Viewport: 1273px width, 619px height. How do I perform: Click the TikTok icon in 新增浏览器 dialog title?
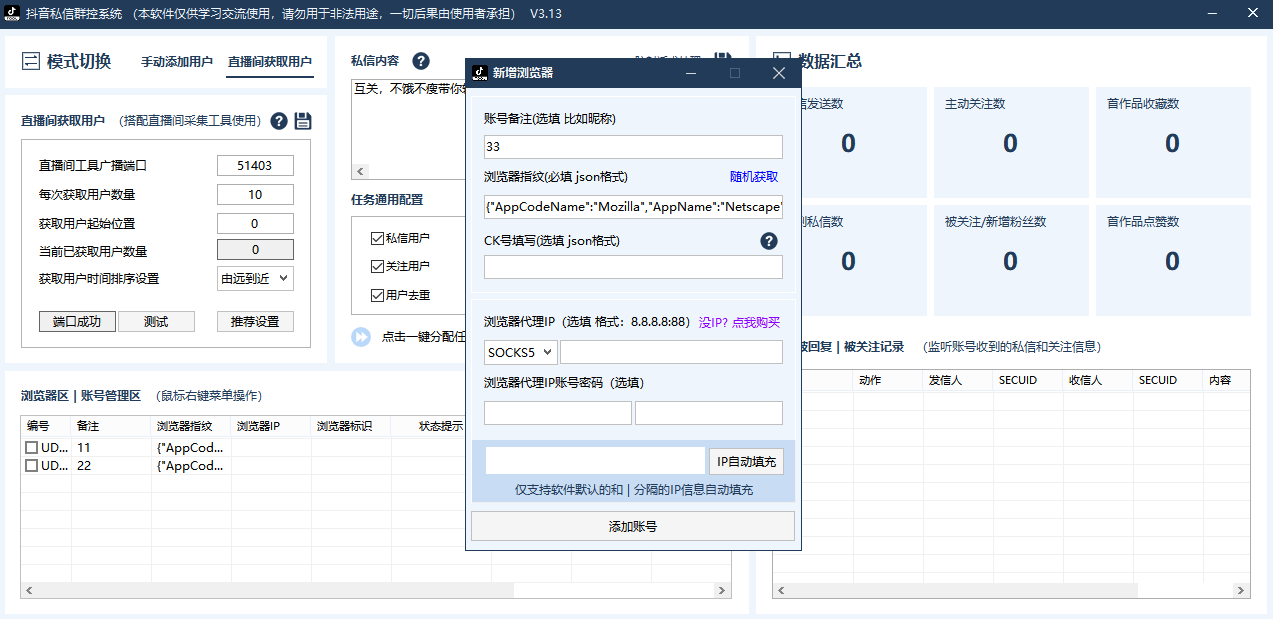click(x=480, y=73)
